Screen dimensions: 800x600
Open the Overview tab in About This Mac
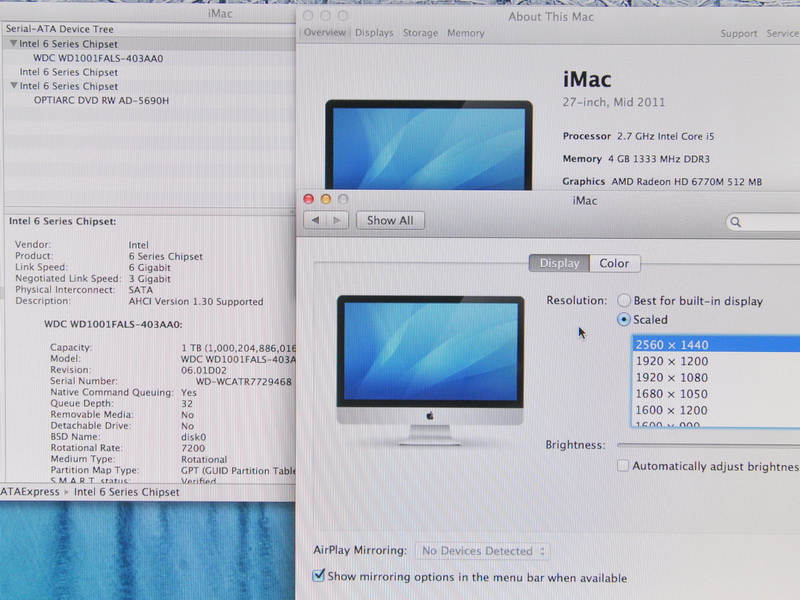(324, 33)
